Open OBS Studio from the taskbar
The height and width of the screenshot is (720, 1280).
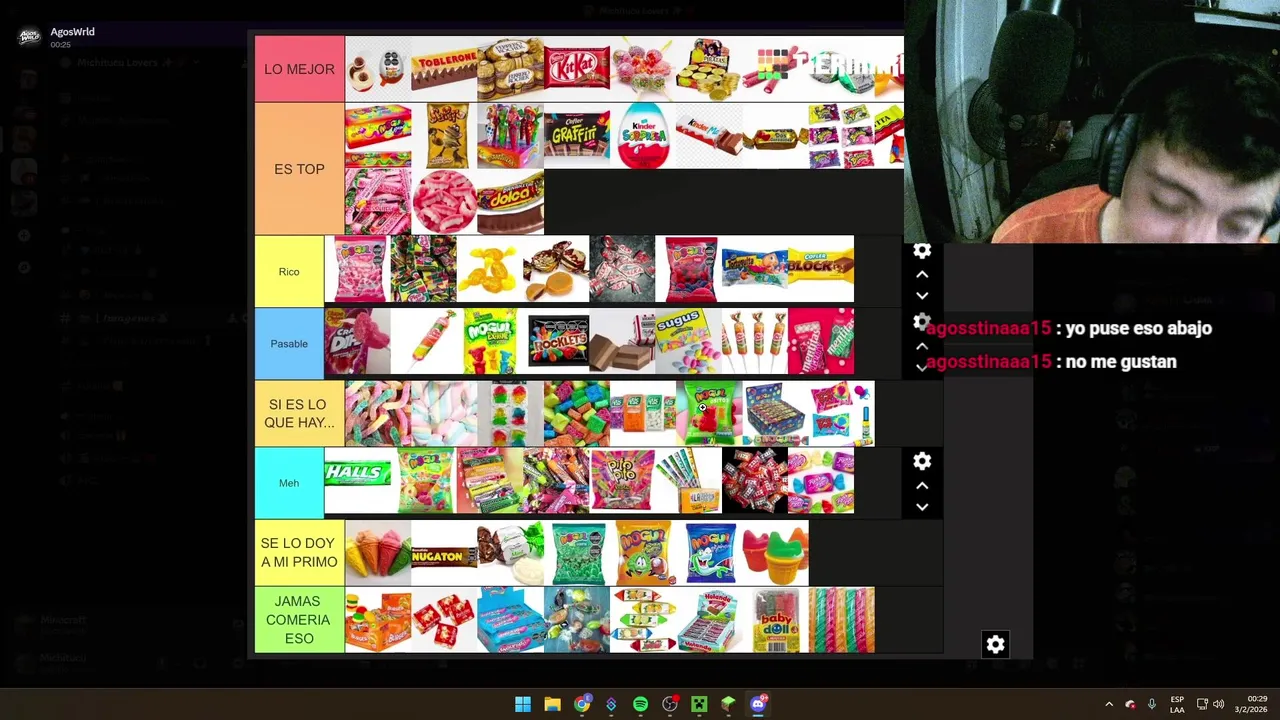tap(669, 704)
